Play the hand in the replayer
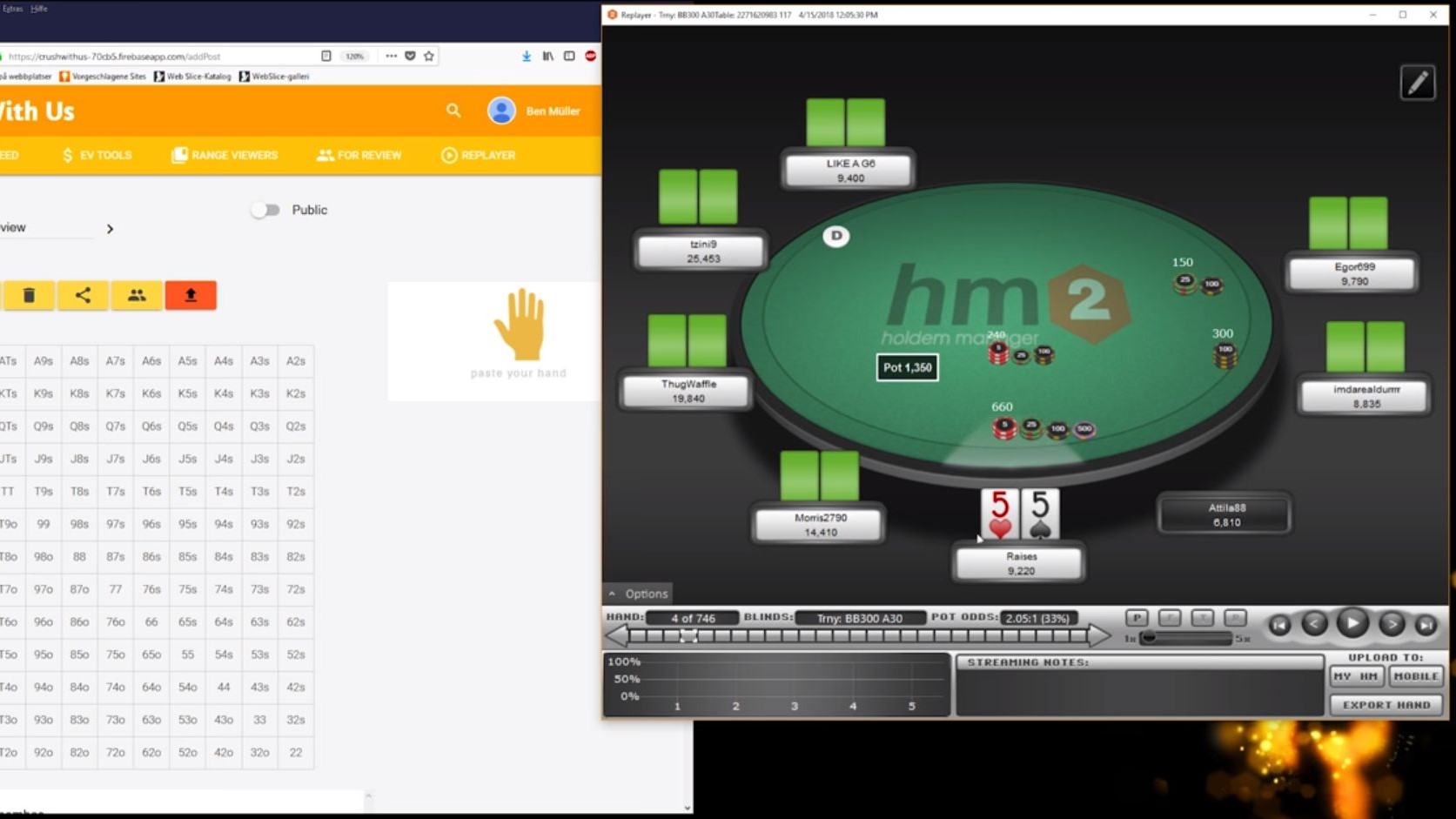Viewport: 1456px width, 819px height. (1352, 623)
